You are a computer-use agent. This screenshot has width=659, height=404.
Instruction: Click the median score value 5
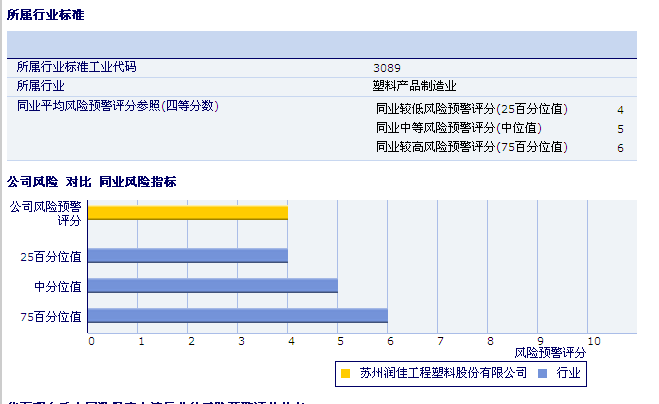[620, 129]
